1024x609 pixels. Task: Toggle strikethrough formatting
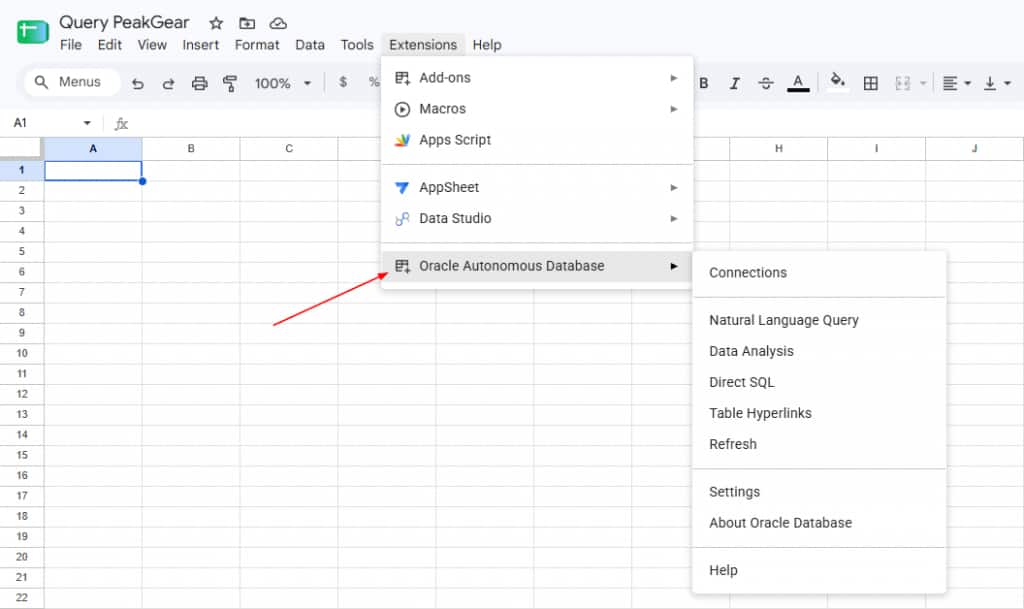click(x=766, y=83)
